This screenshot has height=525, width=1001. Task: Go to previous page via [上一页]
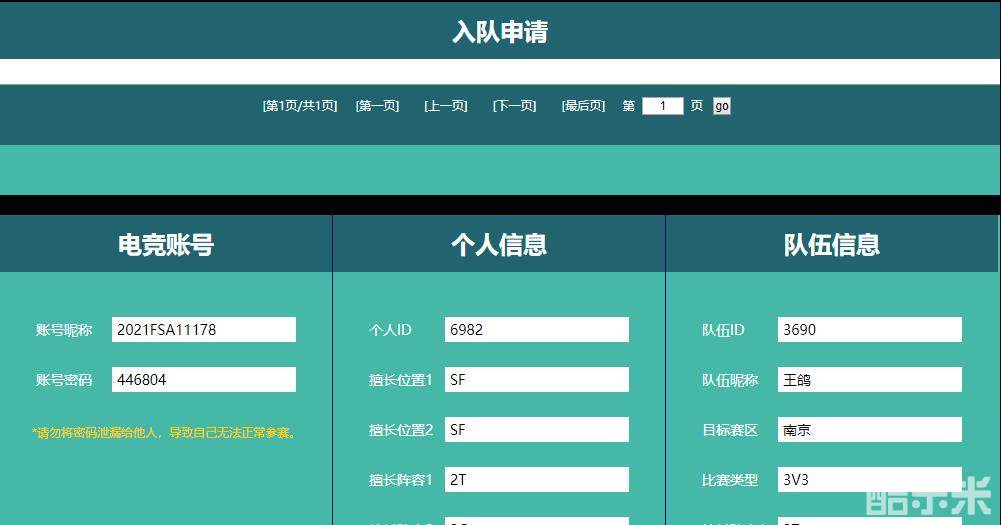click(x=445, y=106)
